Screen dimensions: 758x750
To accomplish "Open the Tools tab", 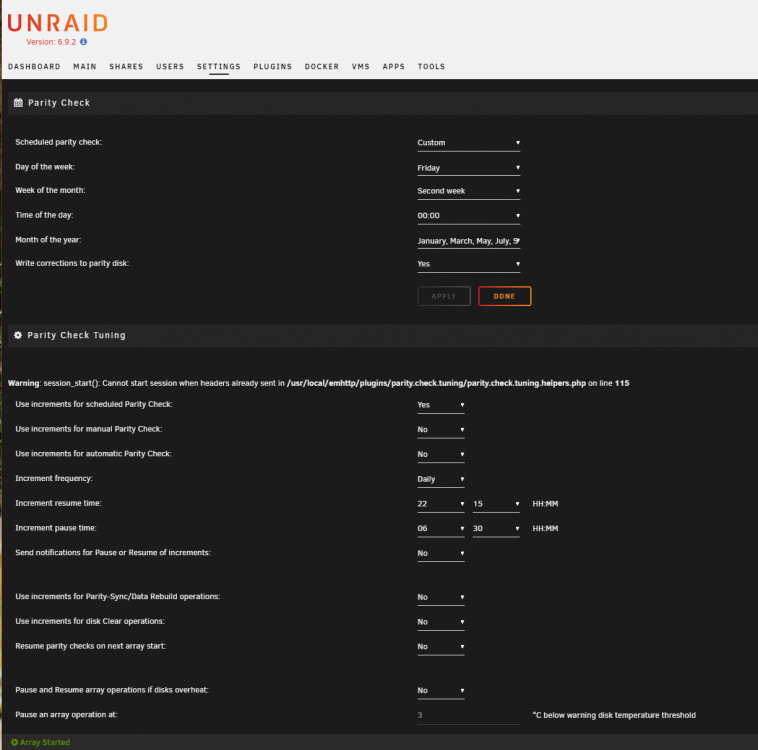I will 431,66.
